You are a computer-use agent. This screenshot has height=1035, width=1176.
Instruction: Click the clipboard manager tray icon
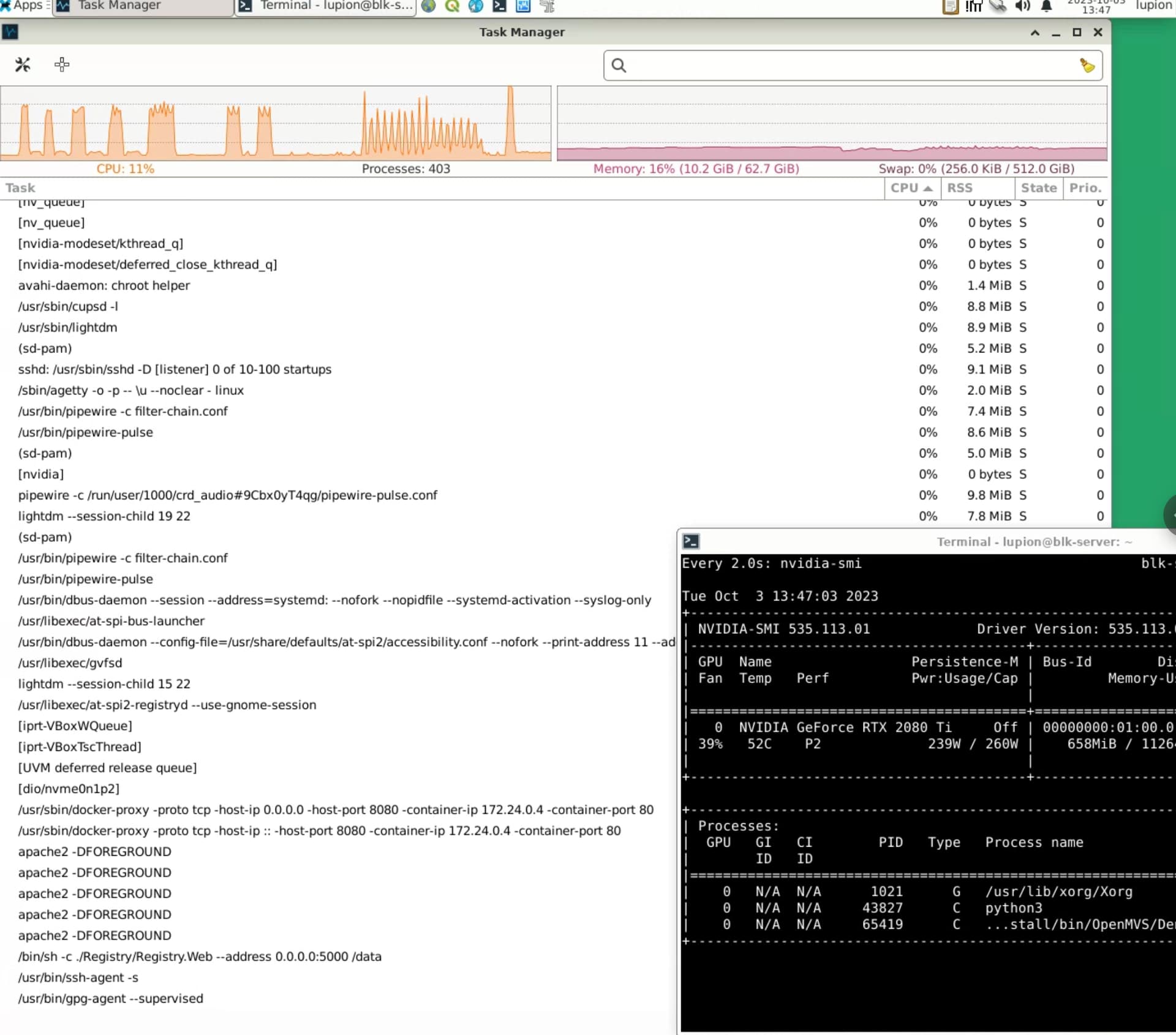950,6
